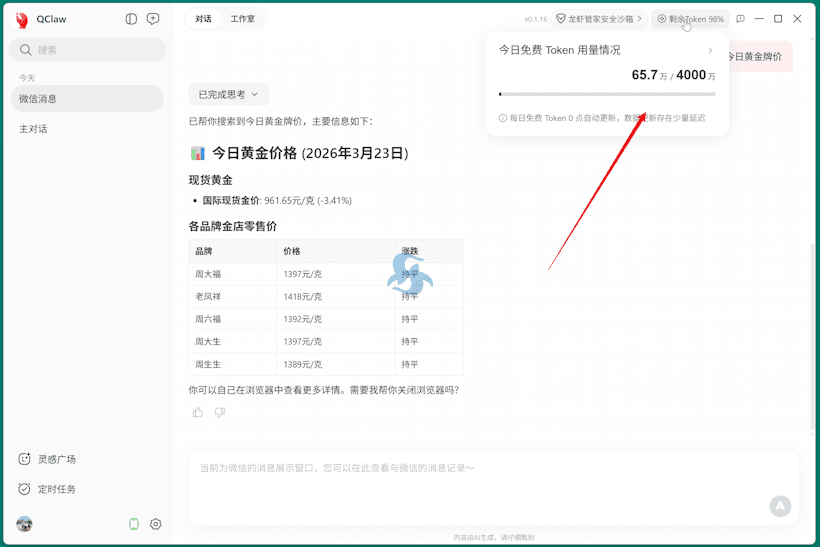Expand Token usage details chevron

[710, 50]
